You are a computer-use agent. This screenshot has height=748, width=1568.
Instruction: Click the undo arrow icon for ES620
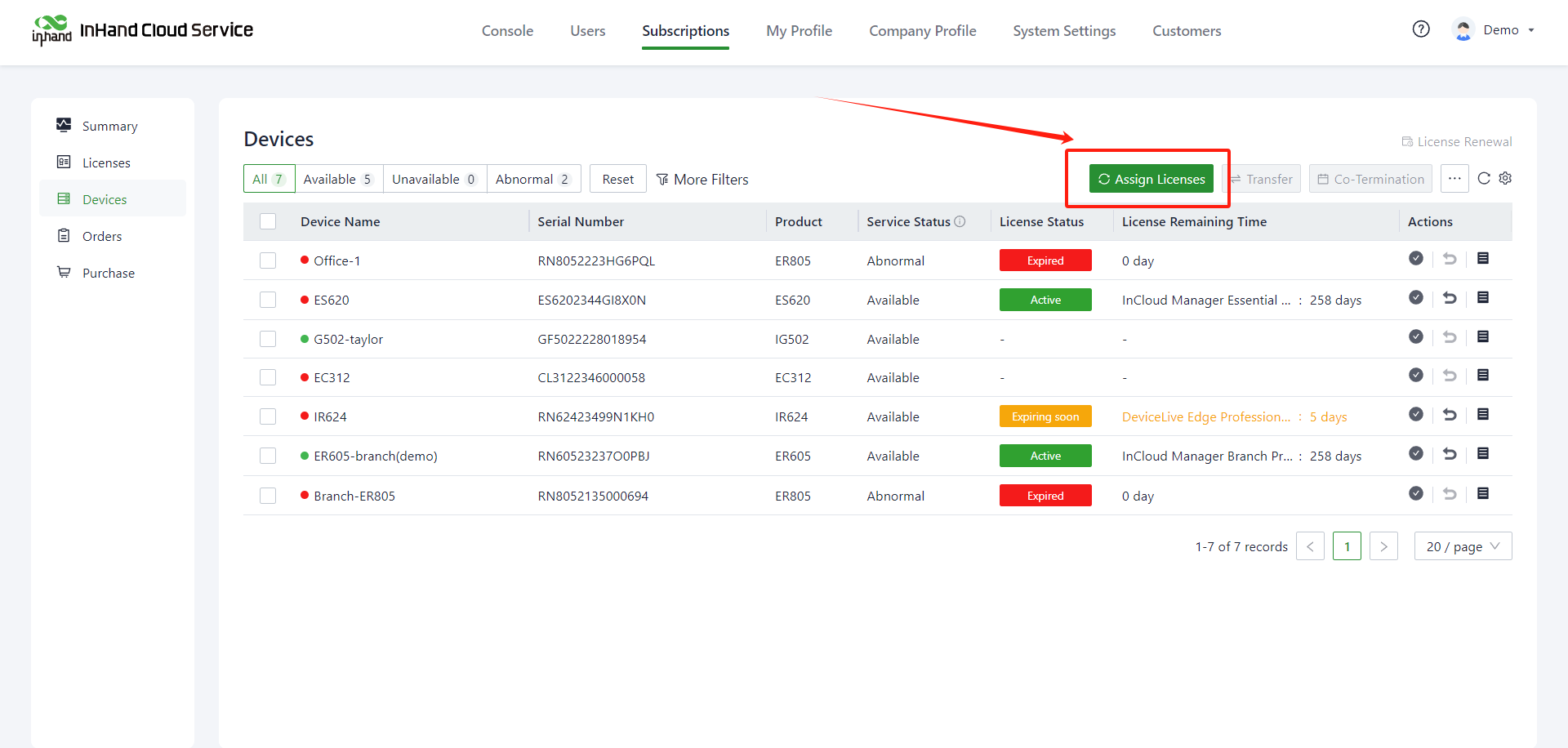1450,298
